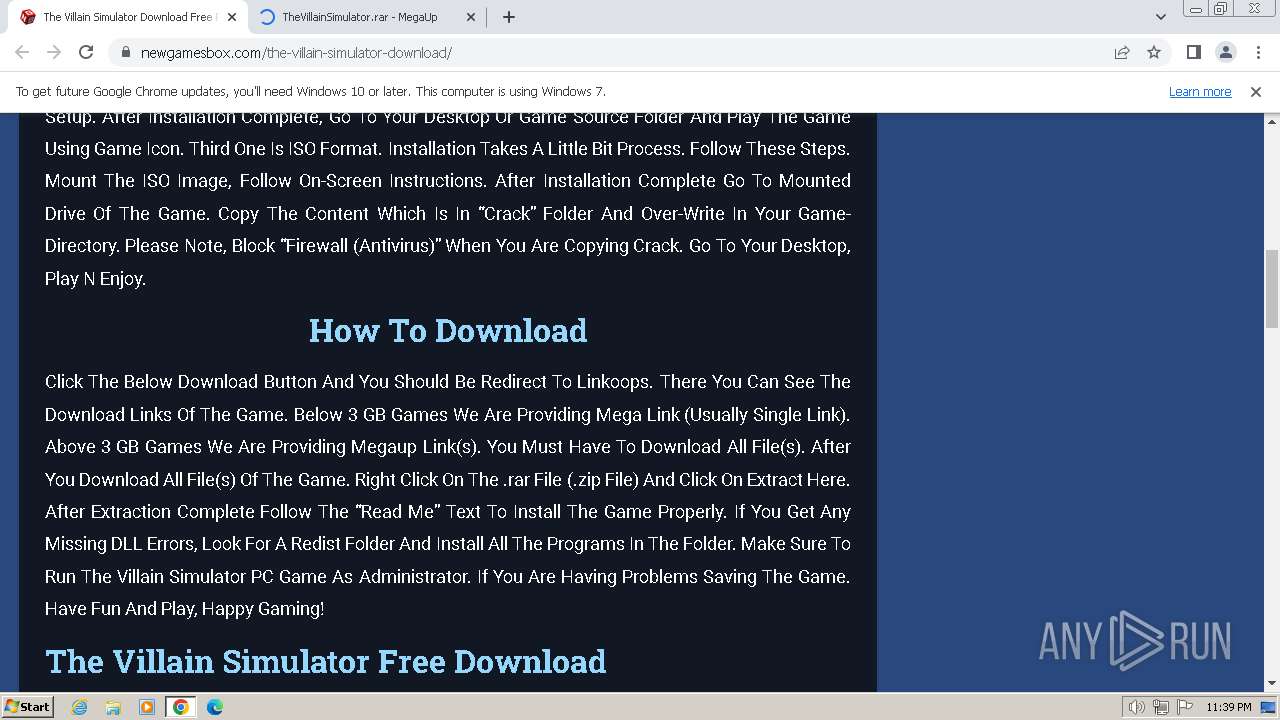This screenshot has width=1280, height=720.
Task: Open File Explorer from taskbar
Action: pos(113,707)
